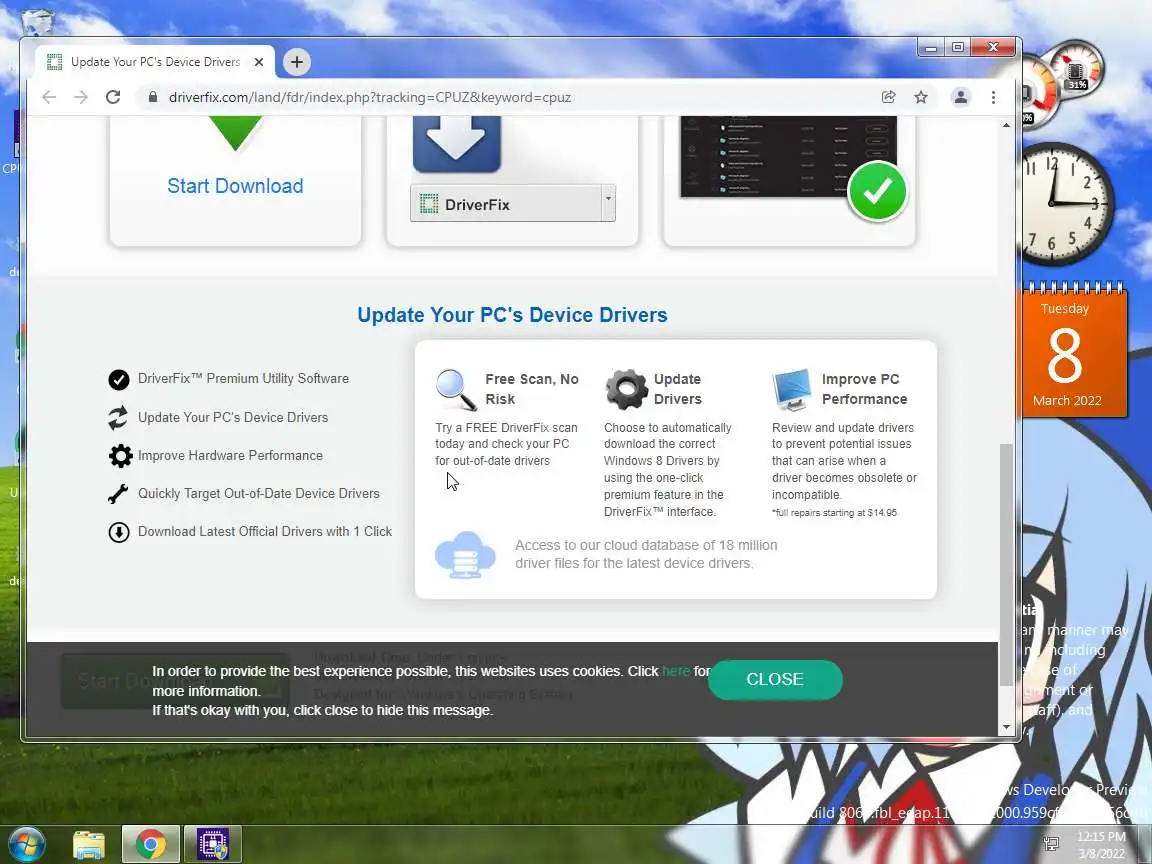Share this page via the share icon
This screenshot has width=1152, height=864.
[x=888, y=97]
